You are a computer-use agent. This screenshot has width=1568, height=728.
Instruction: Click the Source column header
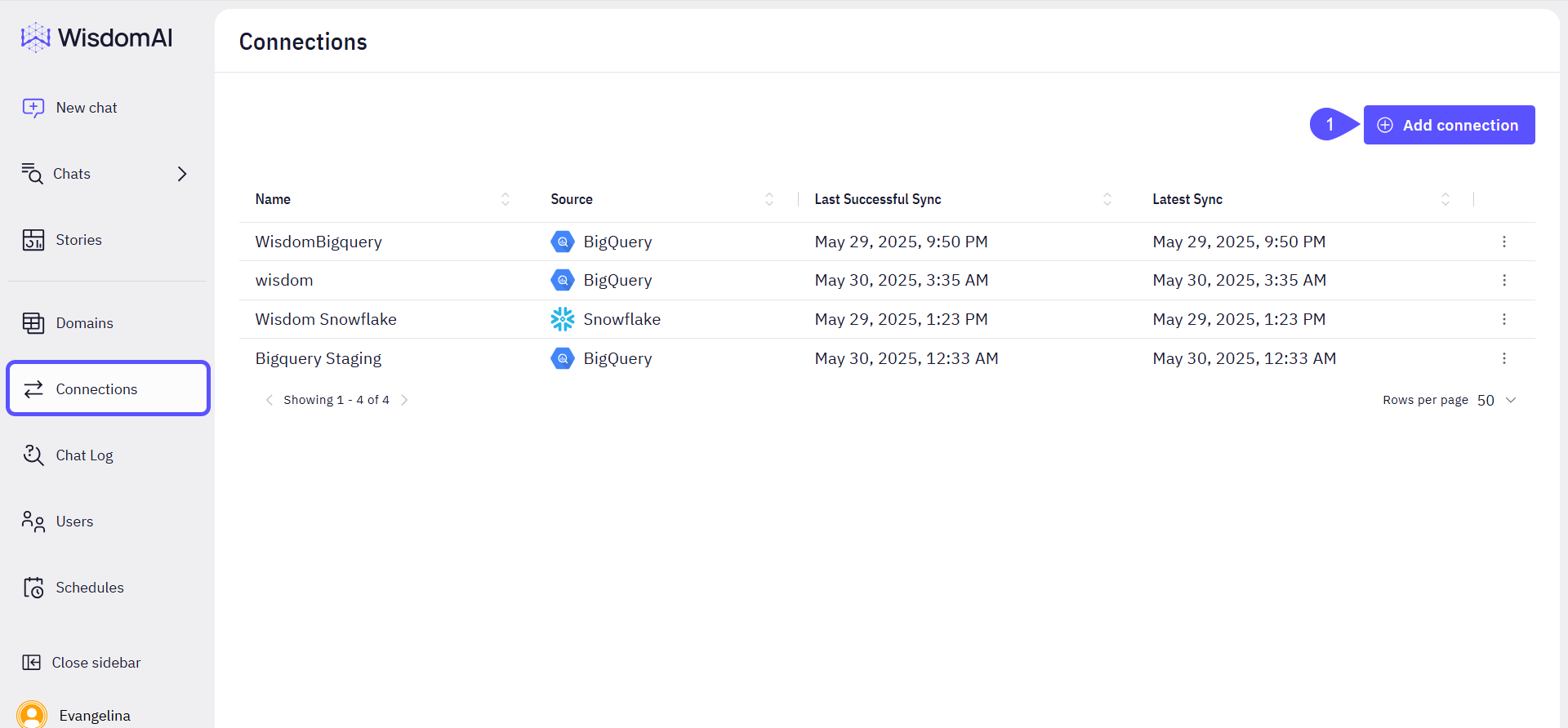(x=572, y=199)
